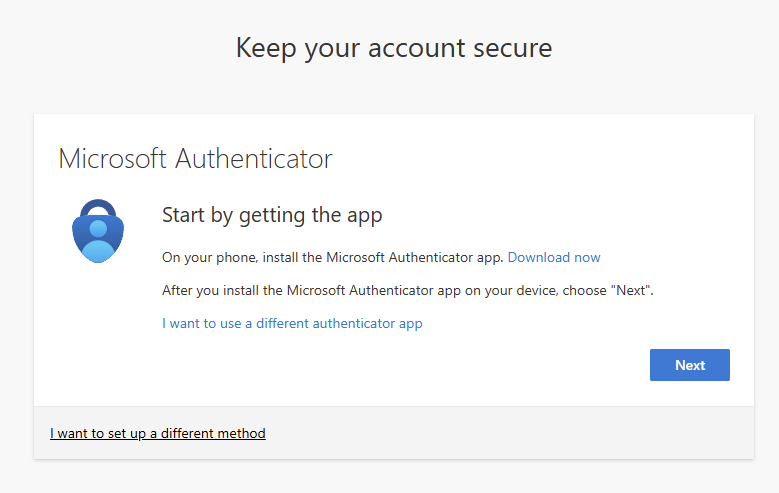
Task: Select "I want to set up a different method"
Action: (158, 433)
